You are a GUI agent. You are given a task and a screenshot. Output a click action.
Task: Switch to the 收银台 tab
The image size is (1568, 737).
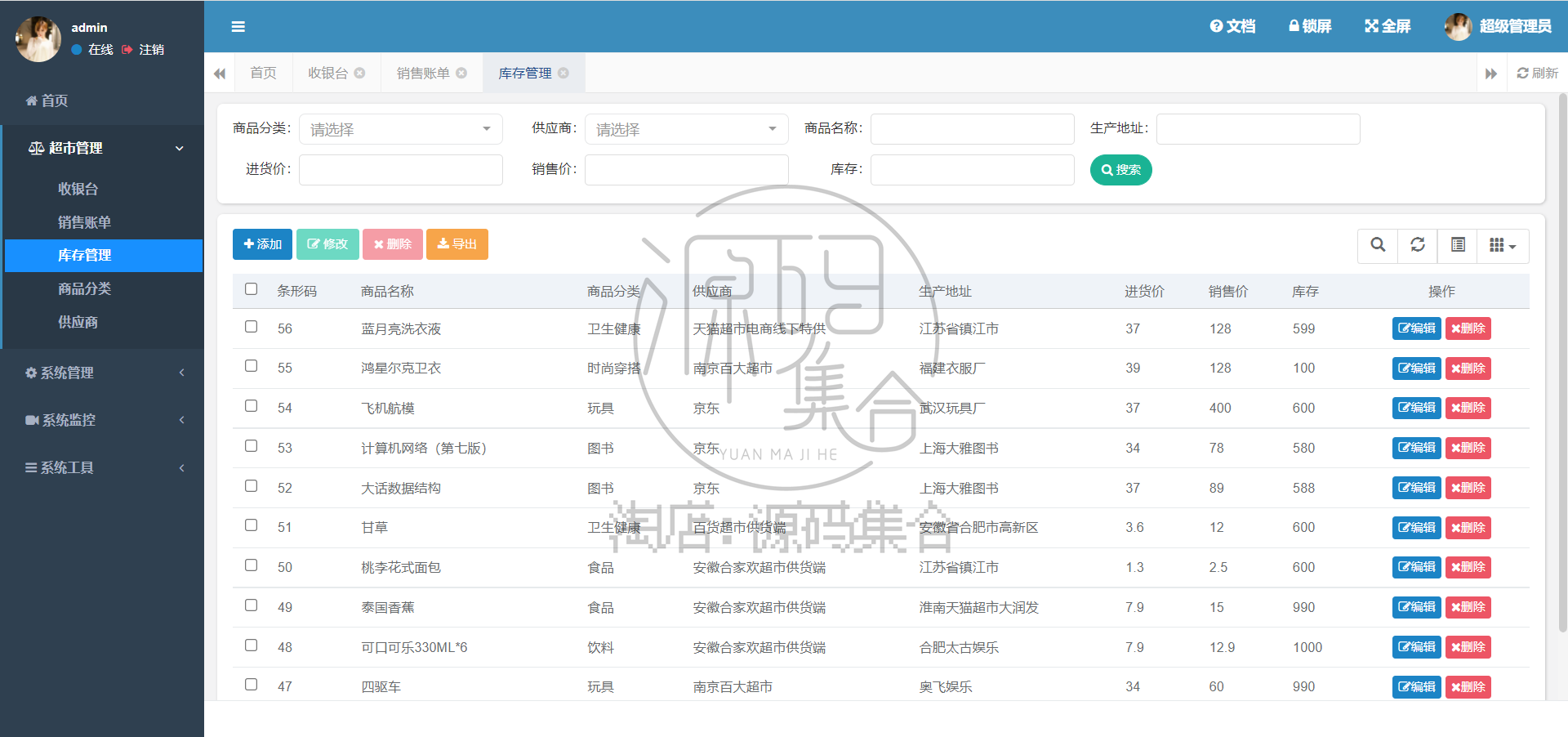point(327,73)
